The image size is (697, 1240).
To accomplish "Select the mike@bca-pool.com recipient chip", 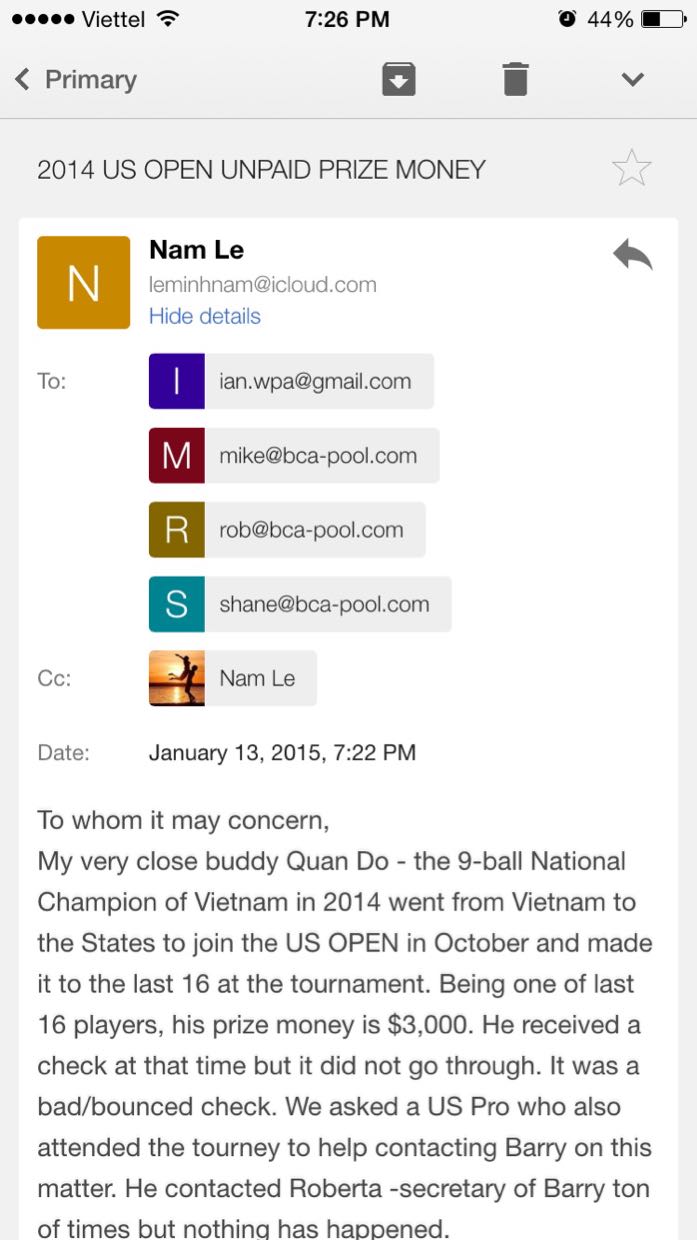I will pos(318,456).
